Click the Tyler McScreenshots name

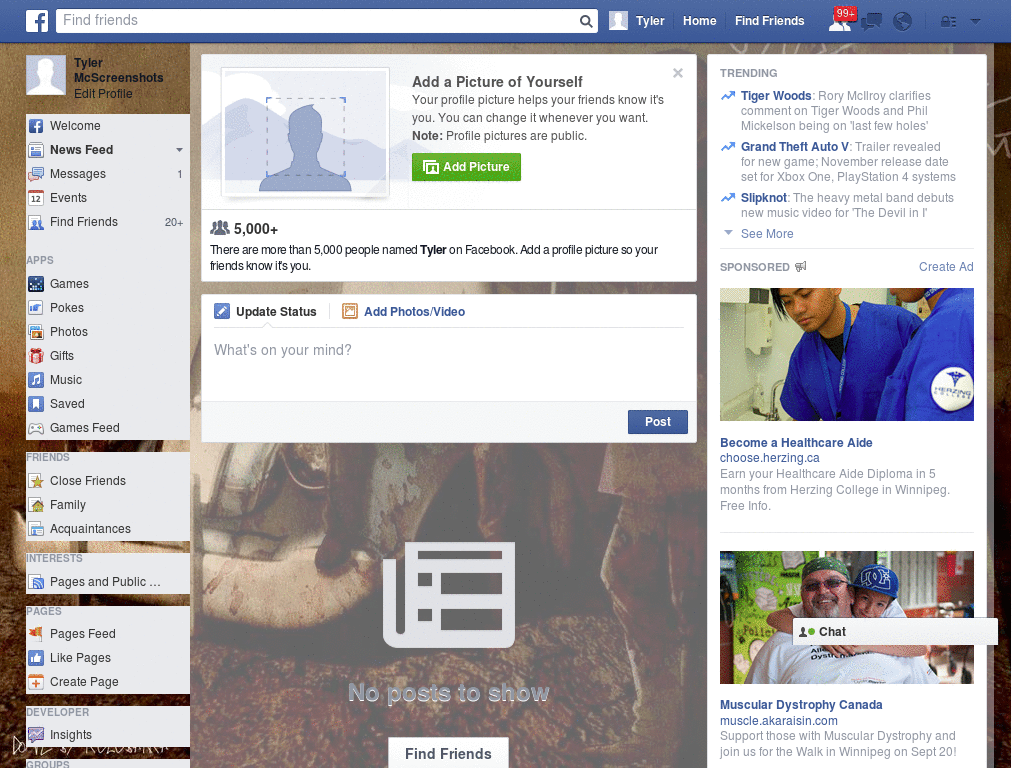118,70
